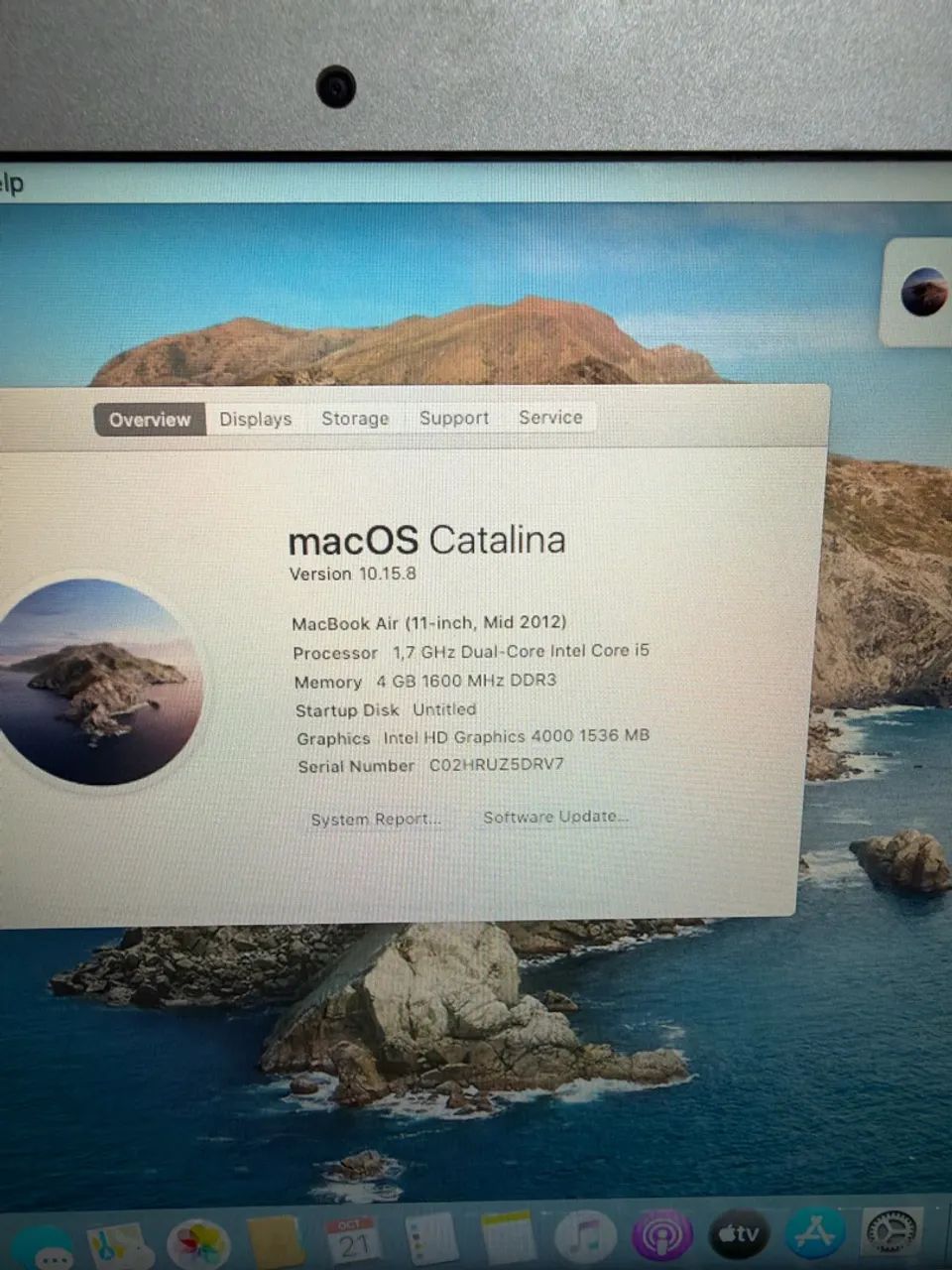952x1270 pixels.
Task: Click the Software Update… button
Action: tap(555, 817)
